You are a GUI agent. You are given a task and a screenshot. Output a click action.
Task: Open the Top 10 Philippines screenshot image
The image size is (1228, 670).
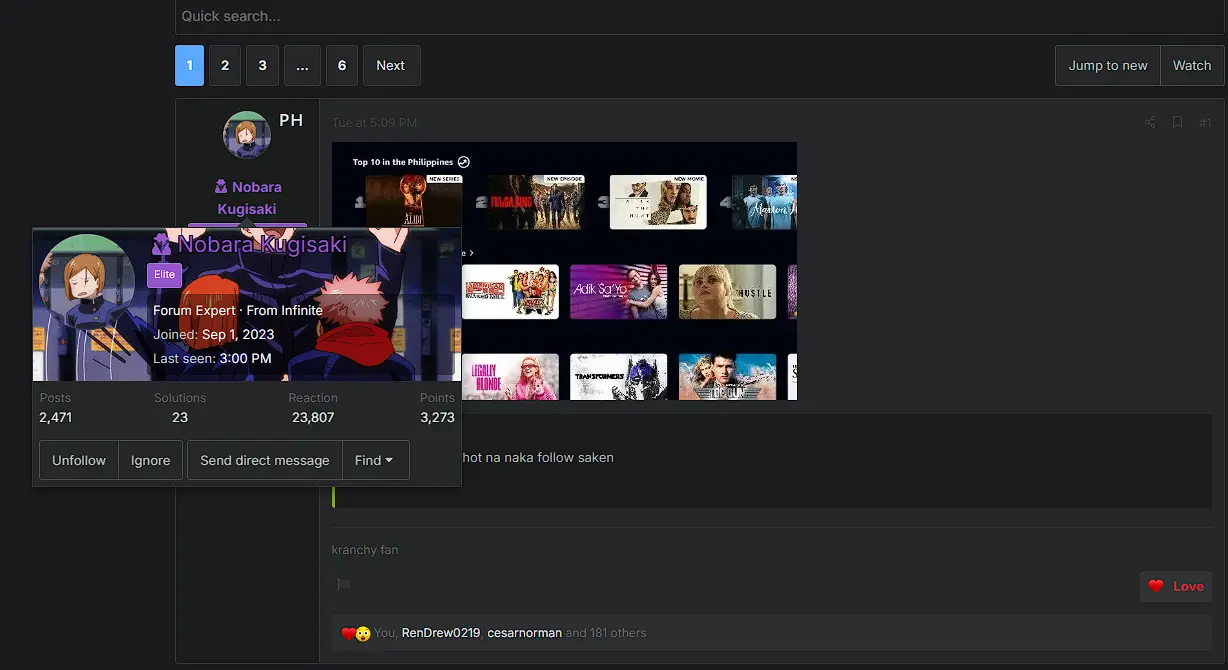click(565, 271)
